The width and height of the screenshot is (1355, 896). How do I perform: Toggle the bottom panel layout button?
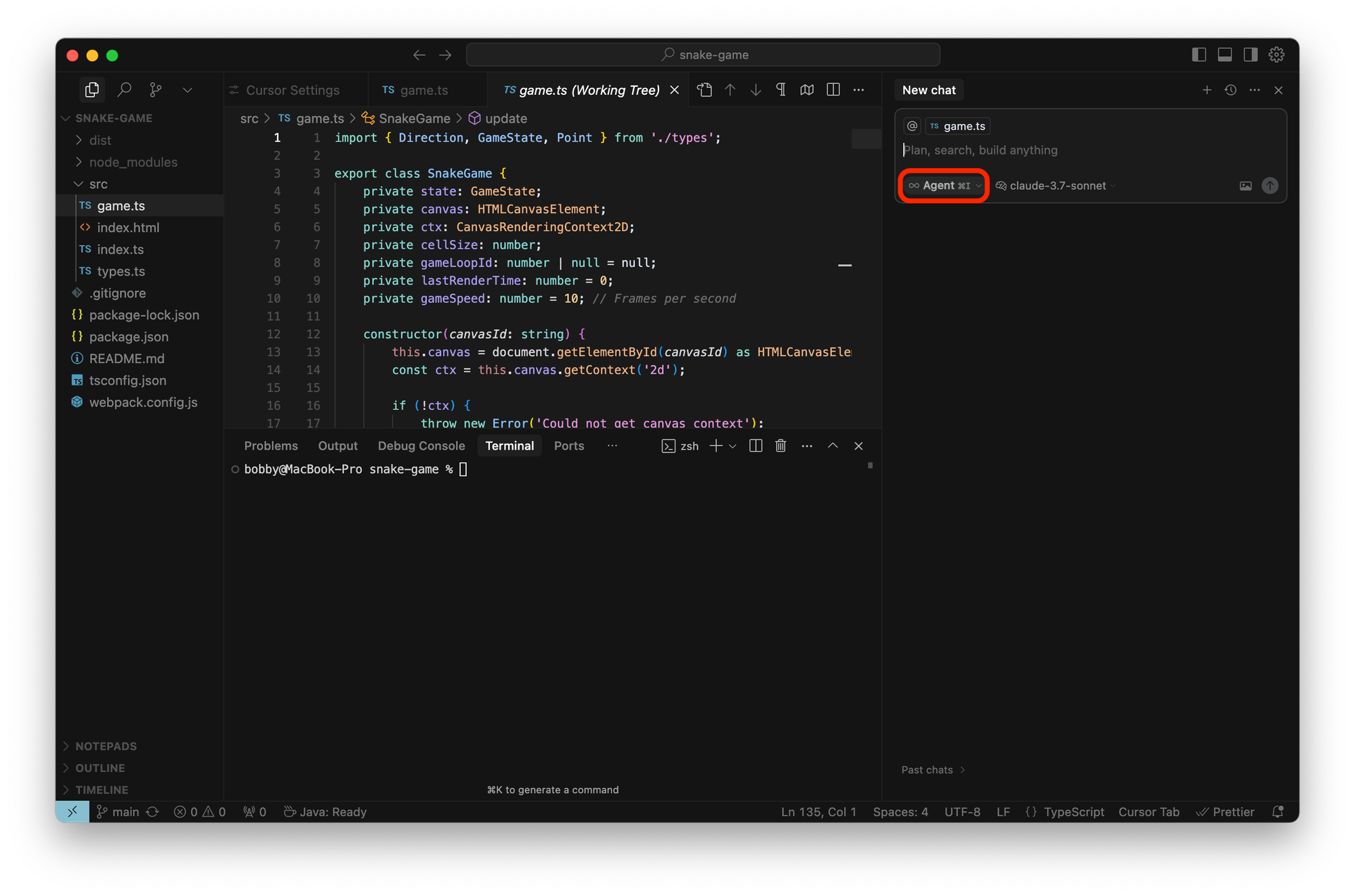tap(1224, 55)
